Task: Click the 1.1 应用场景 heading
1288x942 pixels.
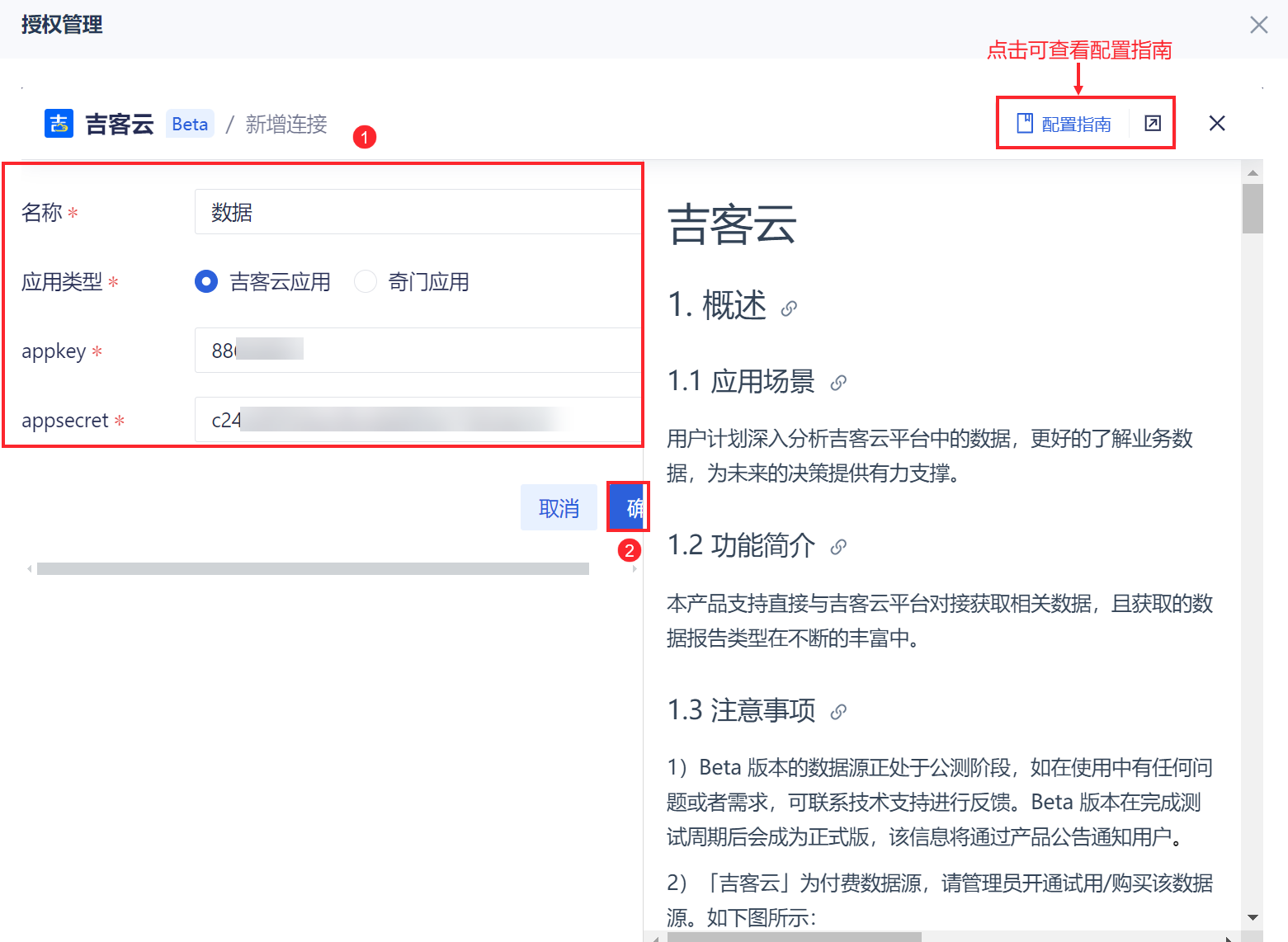Action: click(x=741, y=382)
